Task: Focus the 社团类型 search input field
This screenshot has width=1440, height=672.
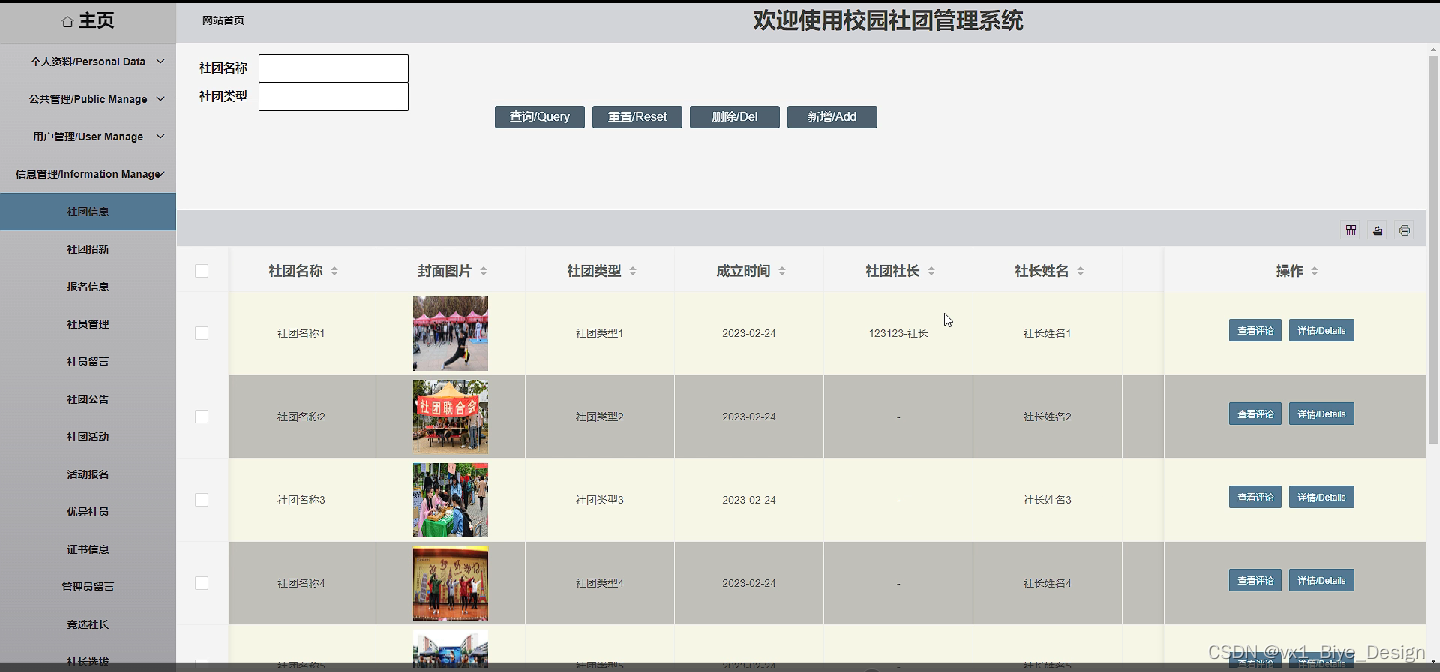Action: coord(334,96)
